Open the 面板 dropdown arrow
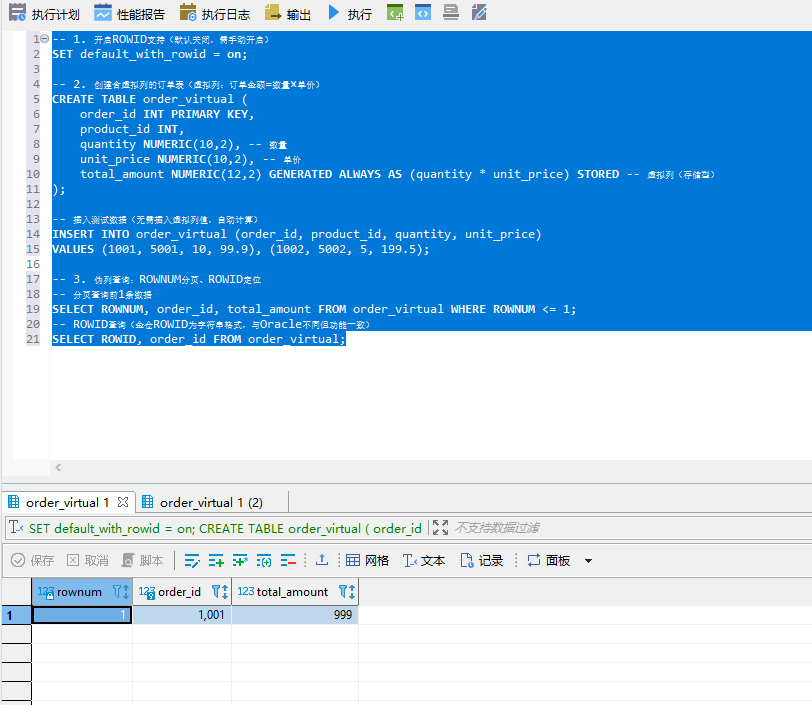The image size is (812, 705). tap(588, 561)
